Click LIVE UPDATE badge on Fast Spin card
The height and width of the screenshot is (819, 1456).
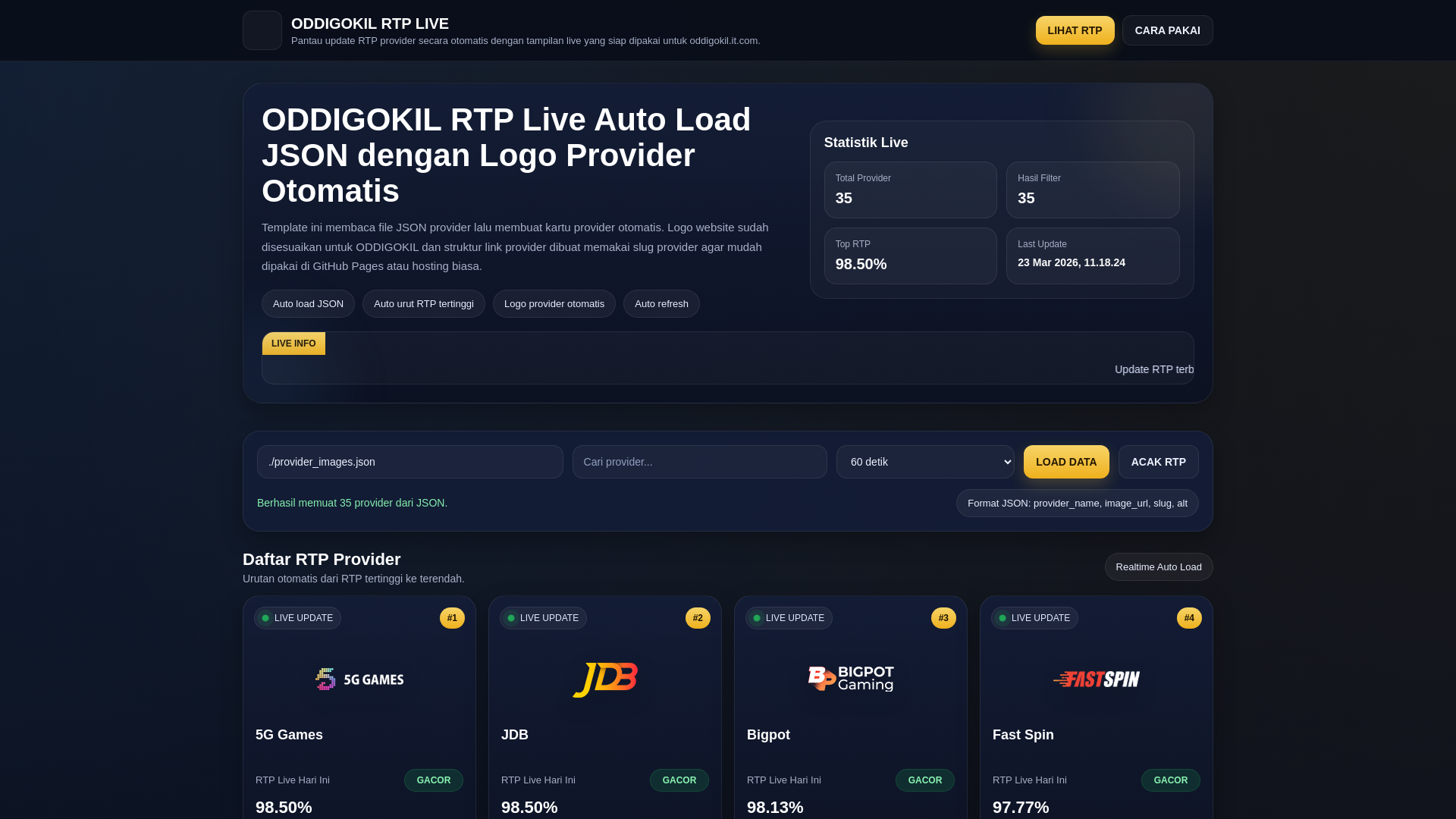pyautogui.click(x=1034, y=618)
